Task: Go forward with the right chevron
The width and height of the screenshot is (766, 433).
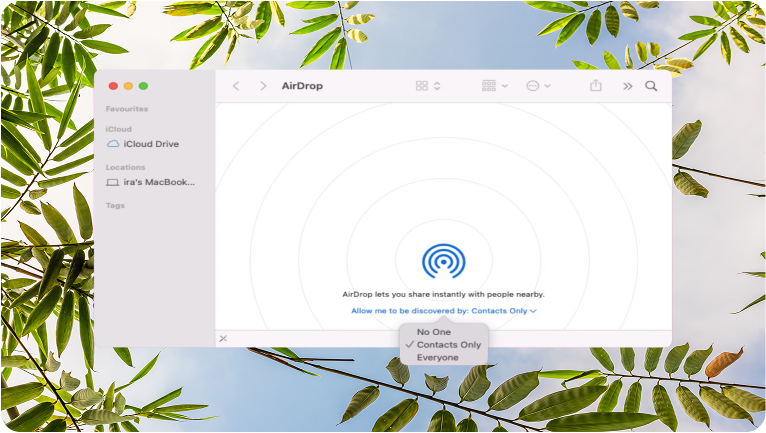Action: (x=263, y=86)
